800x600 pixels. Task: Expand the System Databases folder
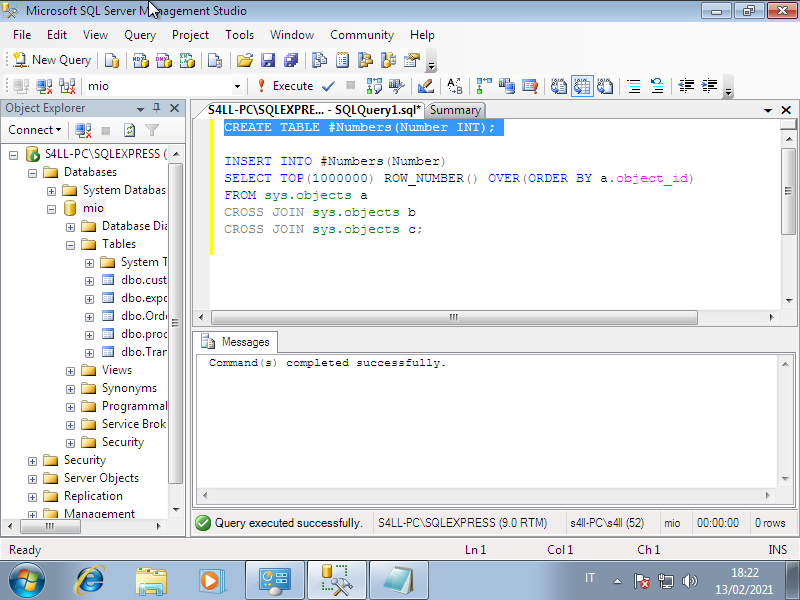coord(52,191)
